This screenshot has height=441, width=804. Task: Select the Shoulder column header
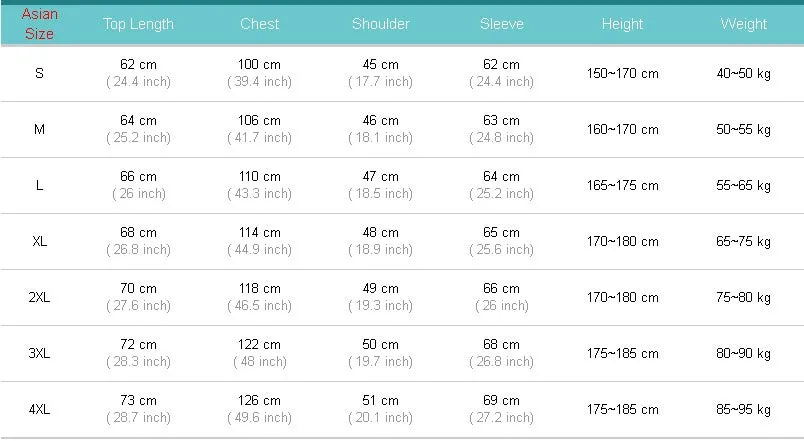380,24
